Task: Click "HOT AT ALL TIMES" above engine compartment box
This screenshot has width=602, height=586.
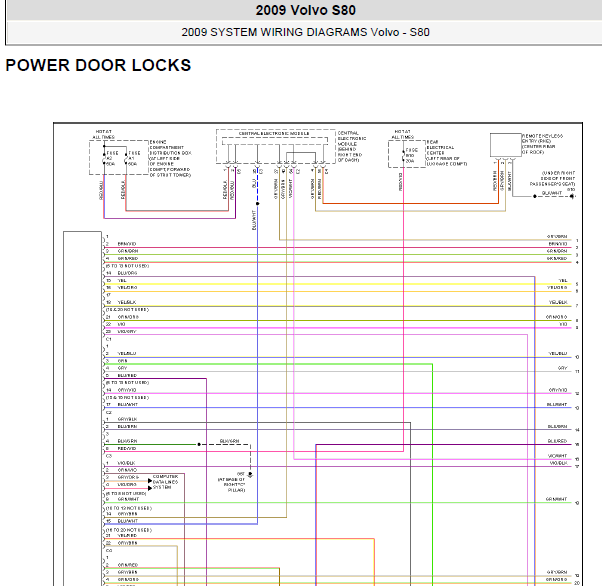Action: (x=104, y=134)
